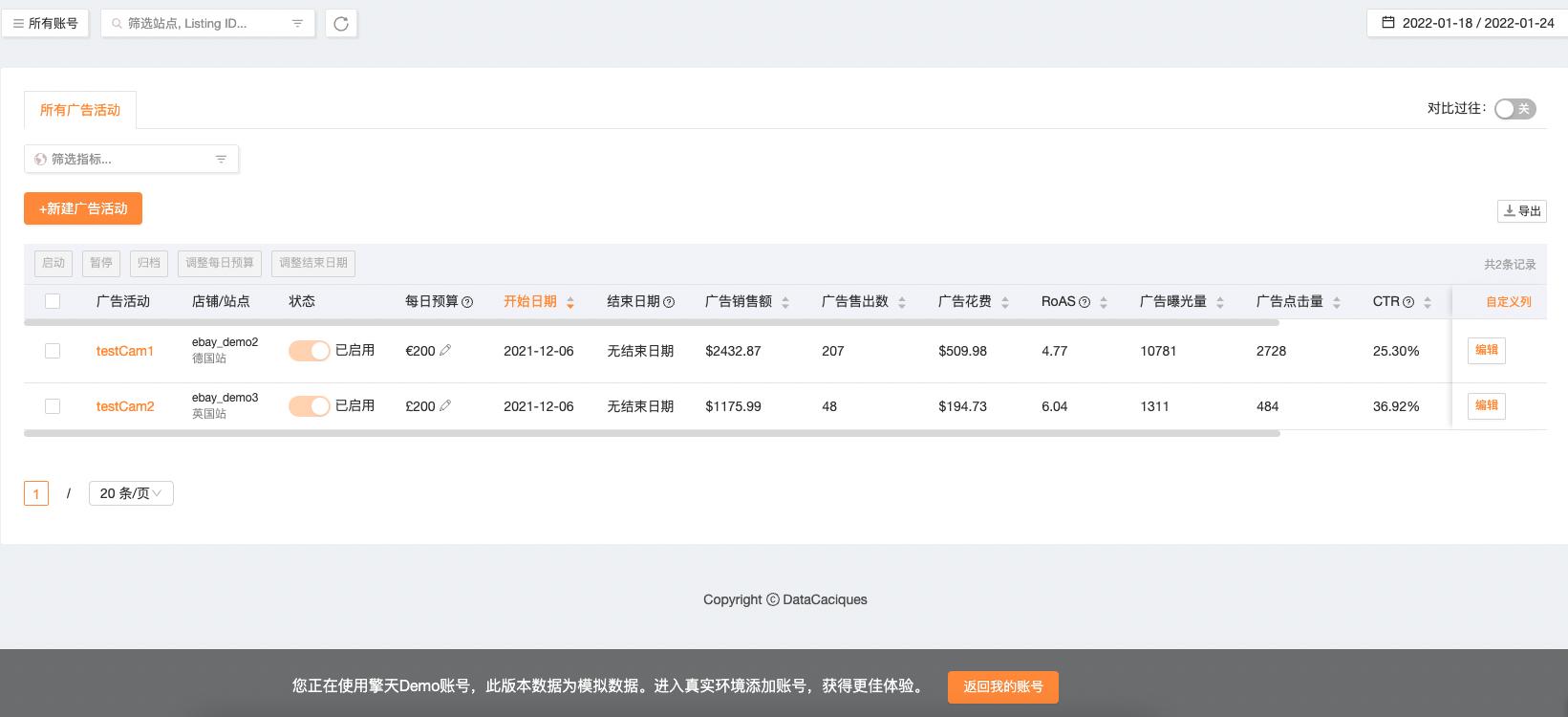Click 编辑 button for testCam2
The width and height of the screenshot is (1568, 717).
(1487, 405)
